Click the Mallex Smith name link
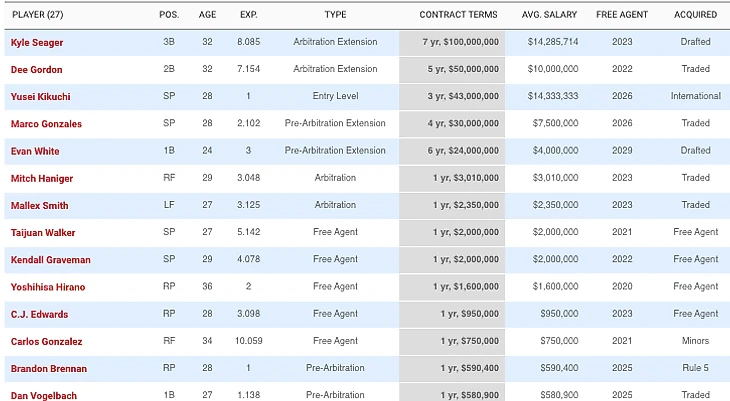Screen dimensions: 730x401 tap(39, 206)
